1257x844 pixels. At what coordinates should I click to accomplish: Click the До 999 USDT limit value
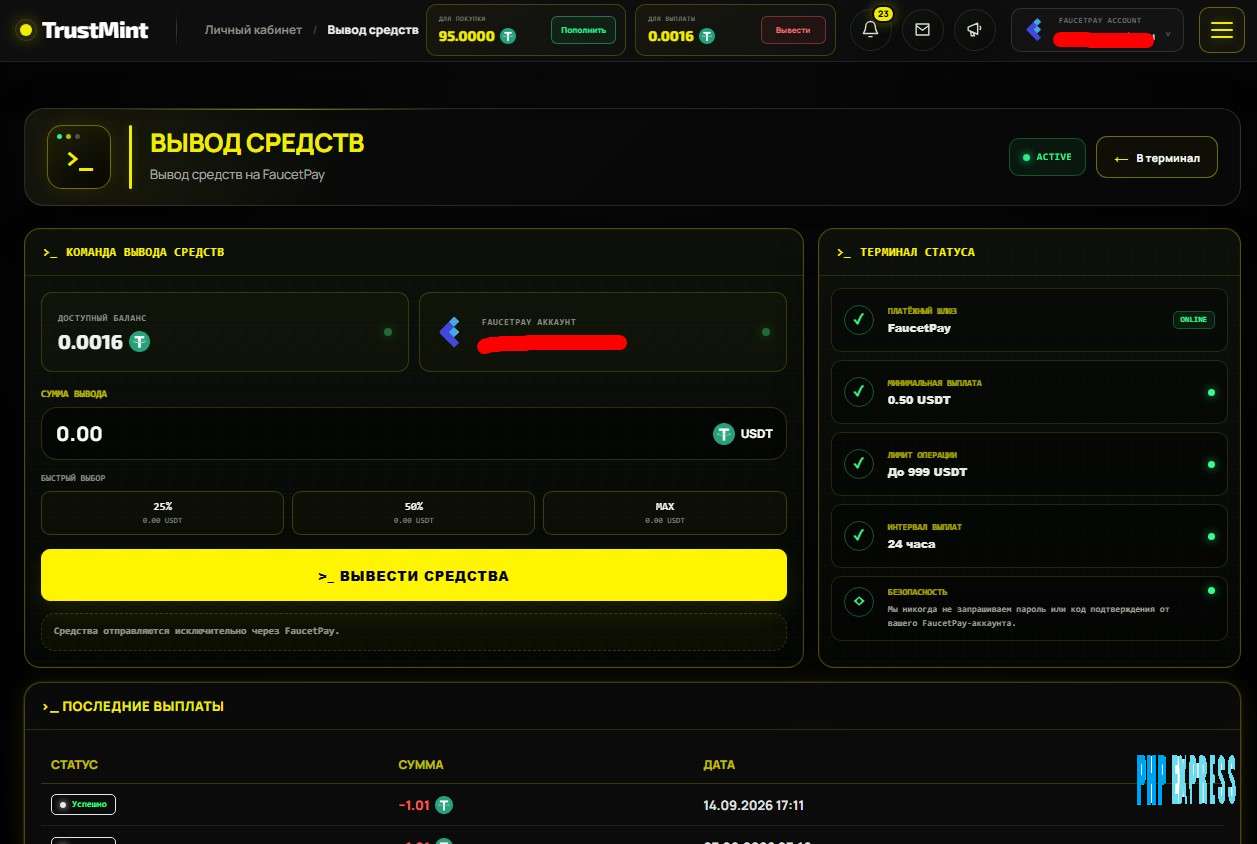[x=927, y=472]
